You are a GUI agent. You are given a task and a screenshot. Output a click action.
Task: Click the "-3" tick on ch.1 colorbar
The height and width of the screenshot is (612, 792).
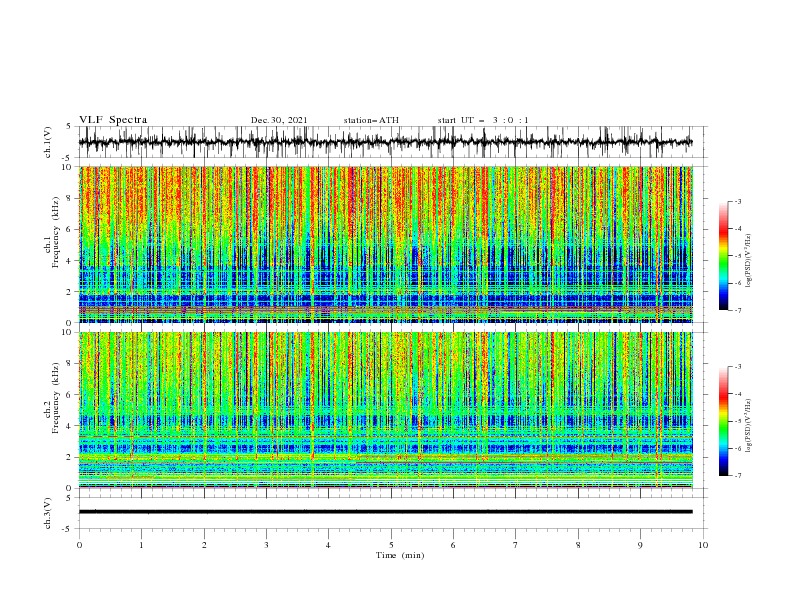pos(738,201)
